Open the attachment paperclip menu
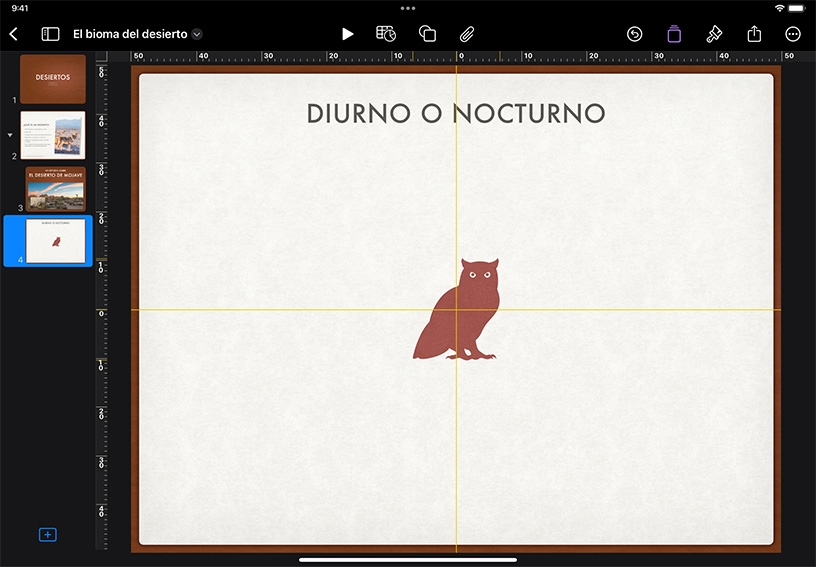Image resolution: width=816 pixels, height=567 pixels. coord(467,34)
